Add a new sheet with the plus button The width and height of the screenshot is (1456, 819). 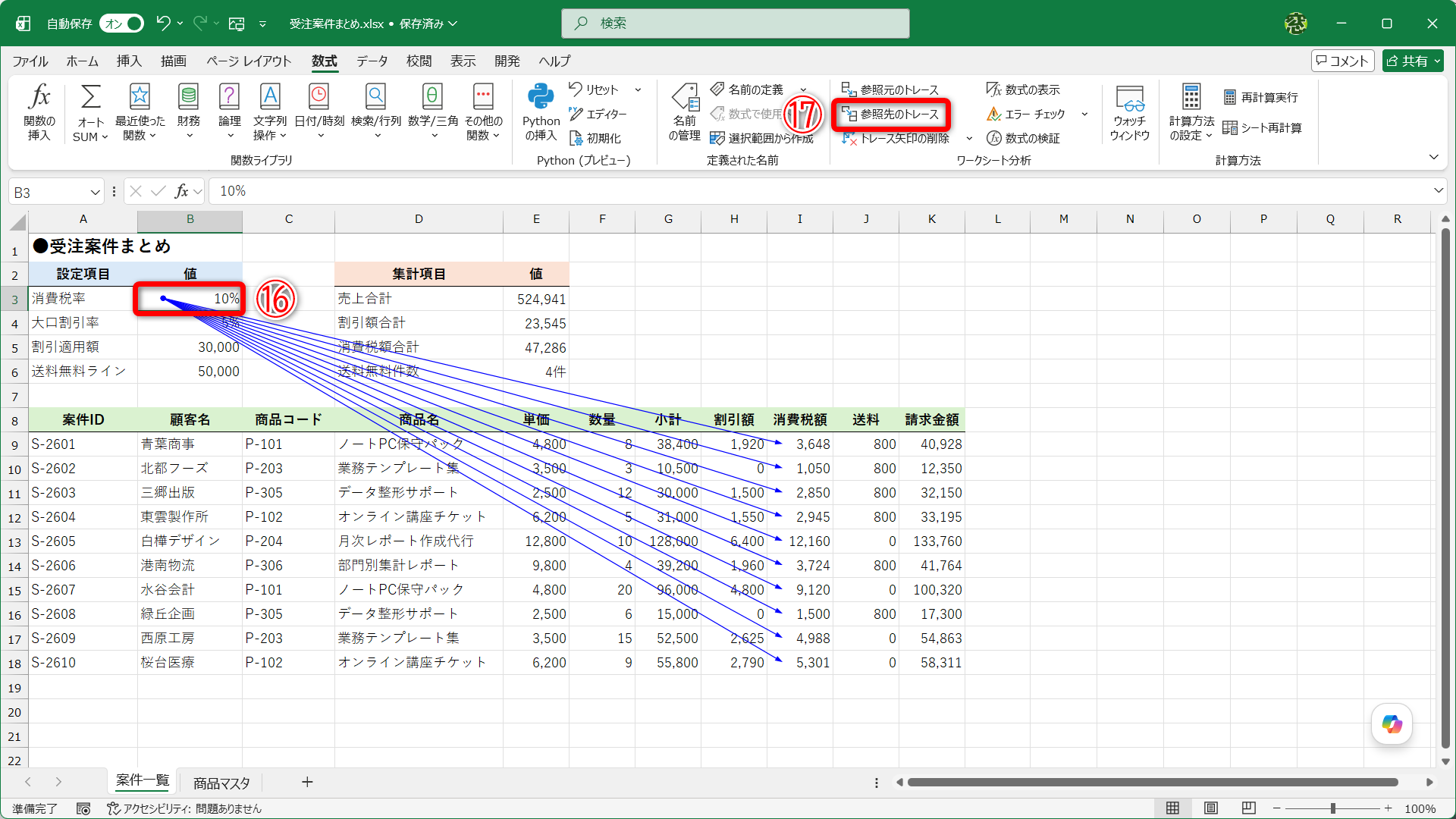307,782
